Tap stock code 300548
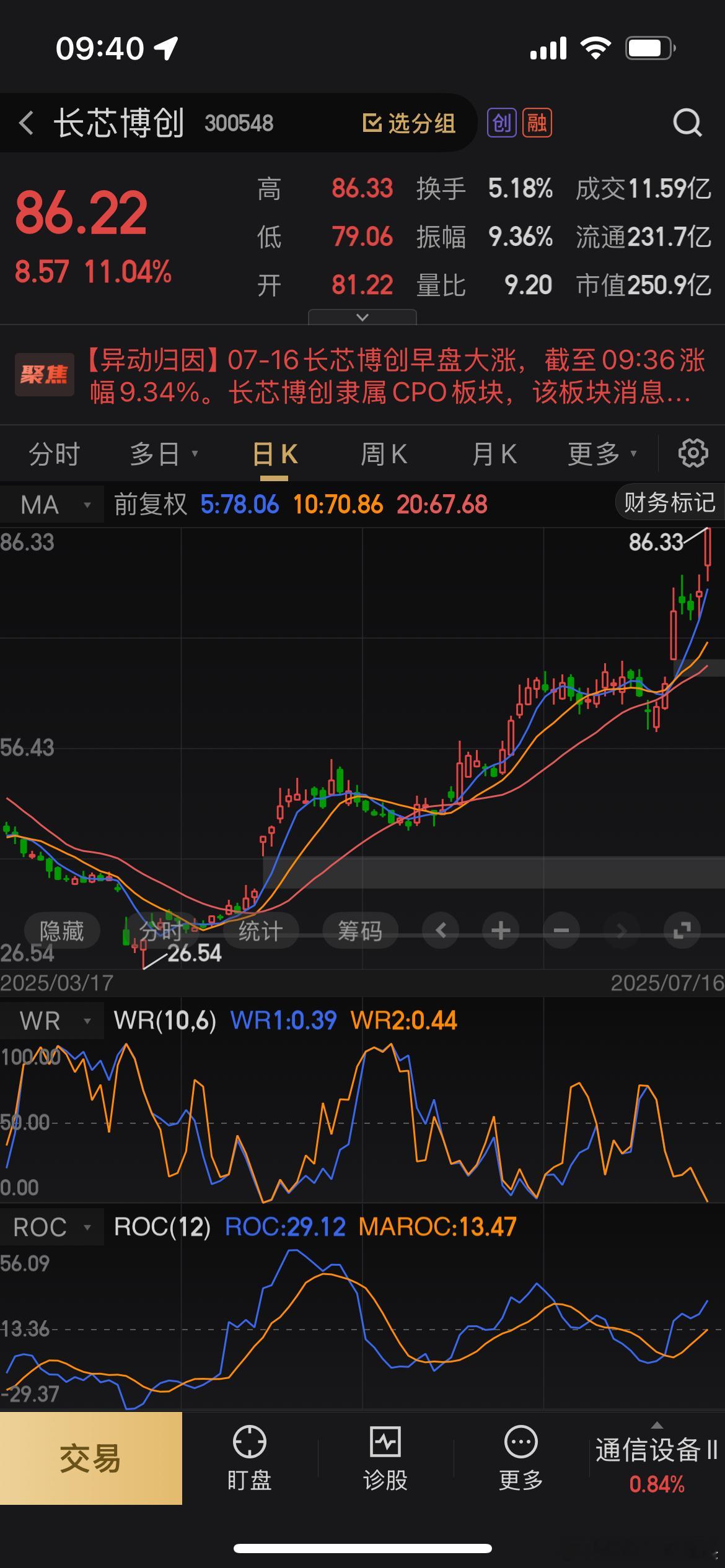 (x=239, y=123)
